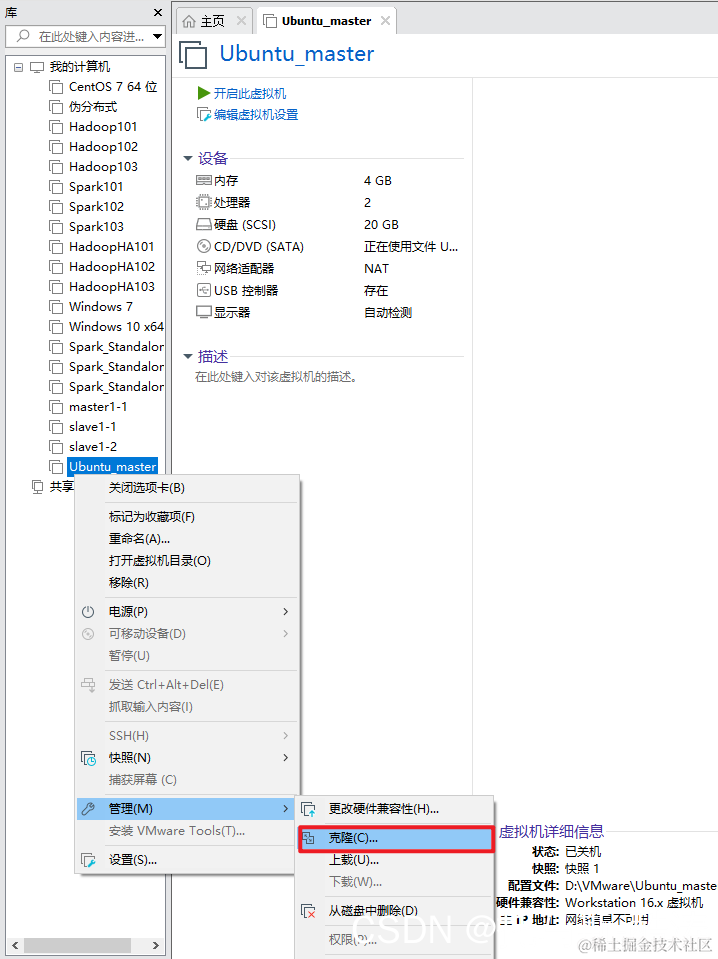Image resolution: width=718 pixels, height=959 pixels.
Task: Click 开启此虚拟机 link
Action: tap(250, 94)
